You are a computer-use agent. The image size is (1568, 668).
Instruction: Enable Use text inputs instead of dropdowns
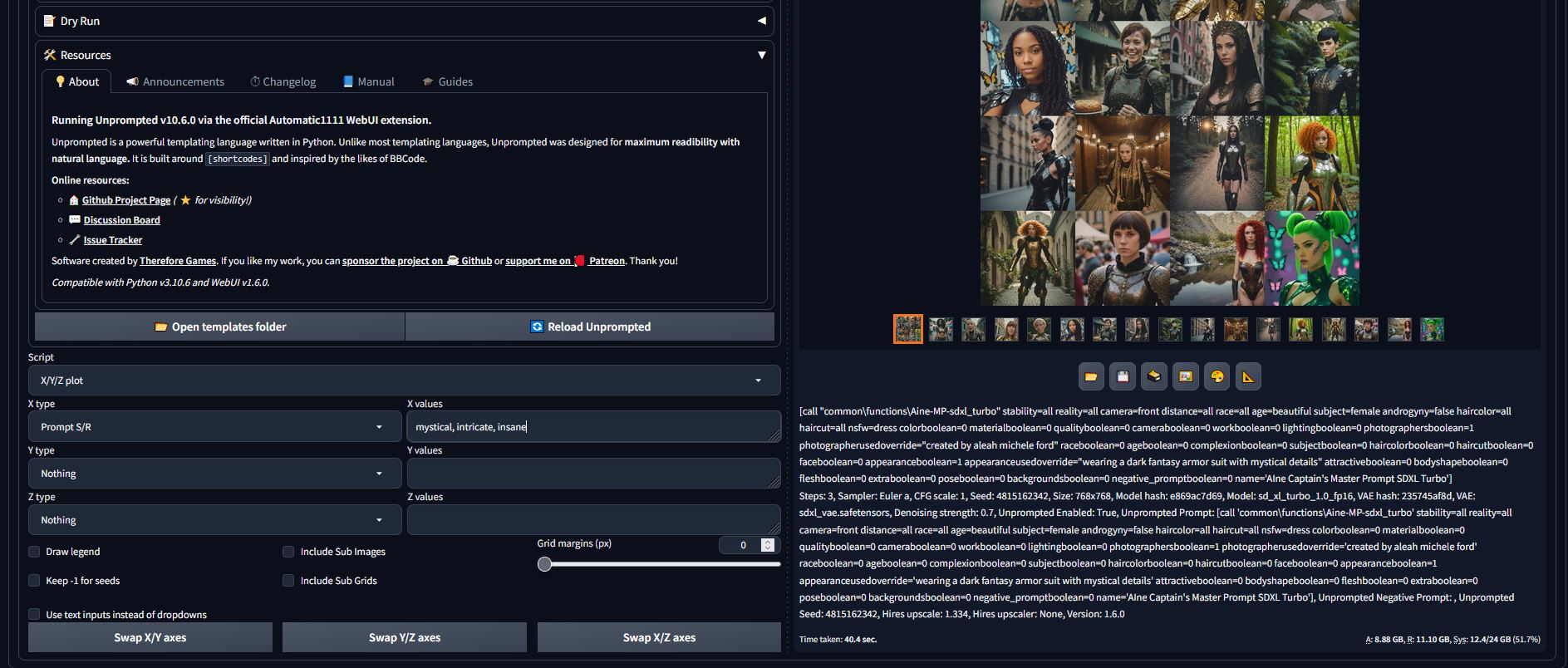[x=34, y=615]
